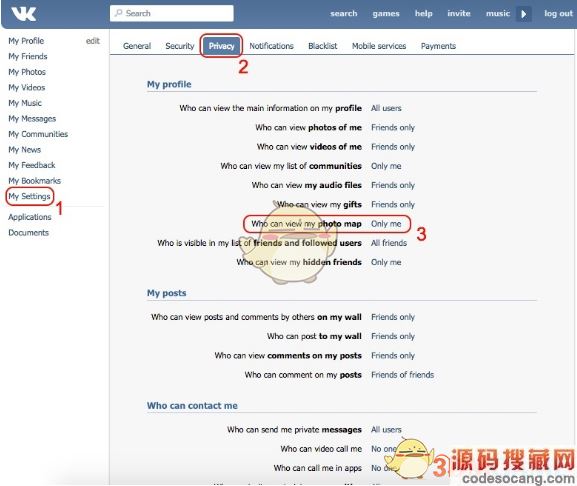Open My Friends in sidebar
Screen dimensions: 577x486
28,56
